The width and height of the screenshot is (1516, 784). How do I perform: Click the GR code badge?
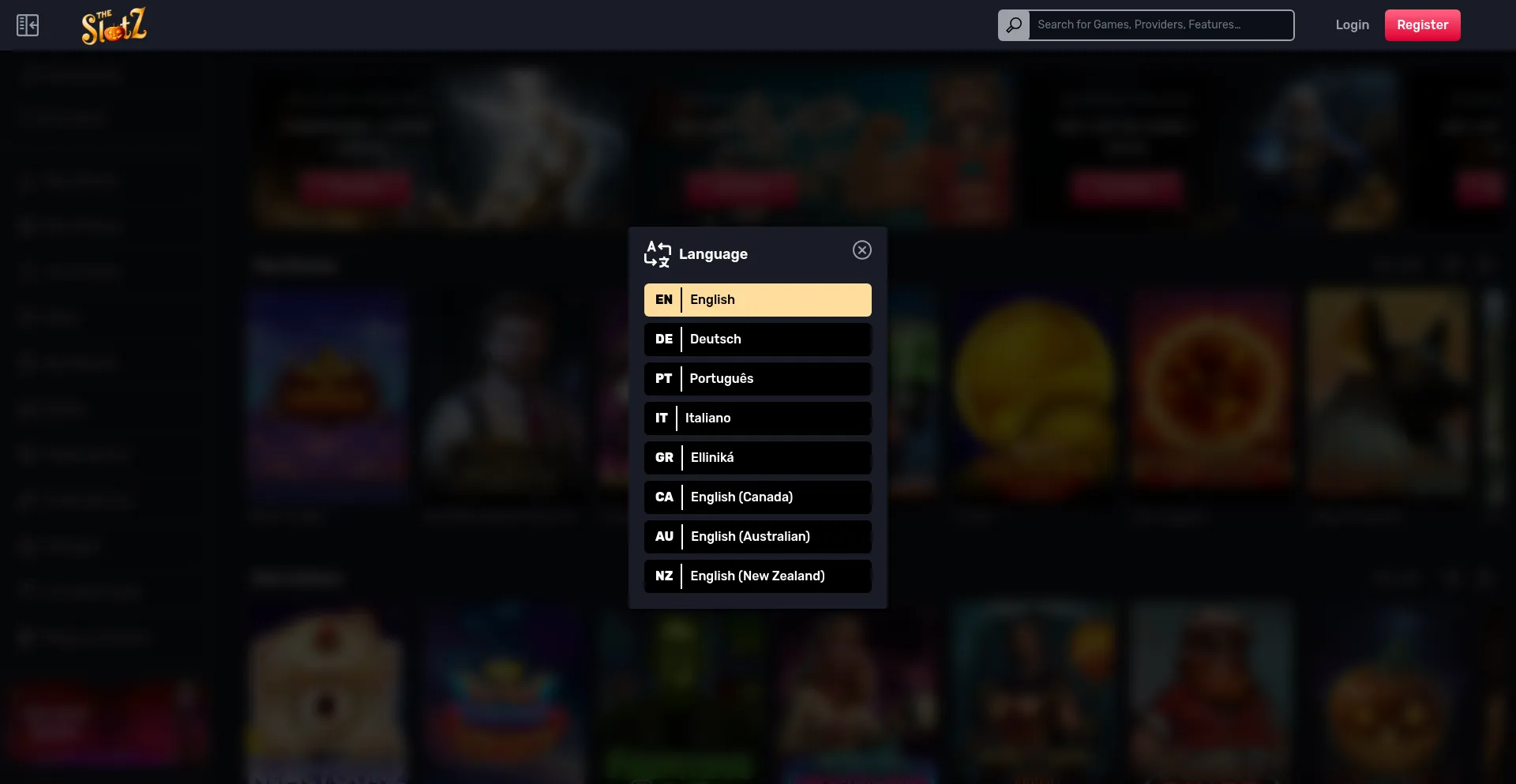click(x=664, y=458)
